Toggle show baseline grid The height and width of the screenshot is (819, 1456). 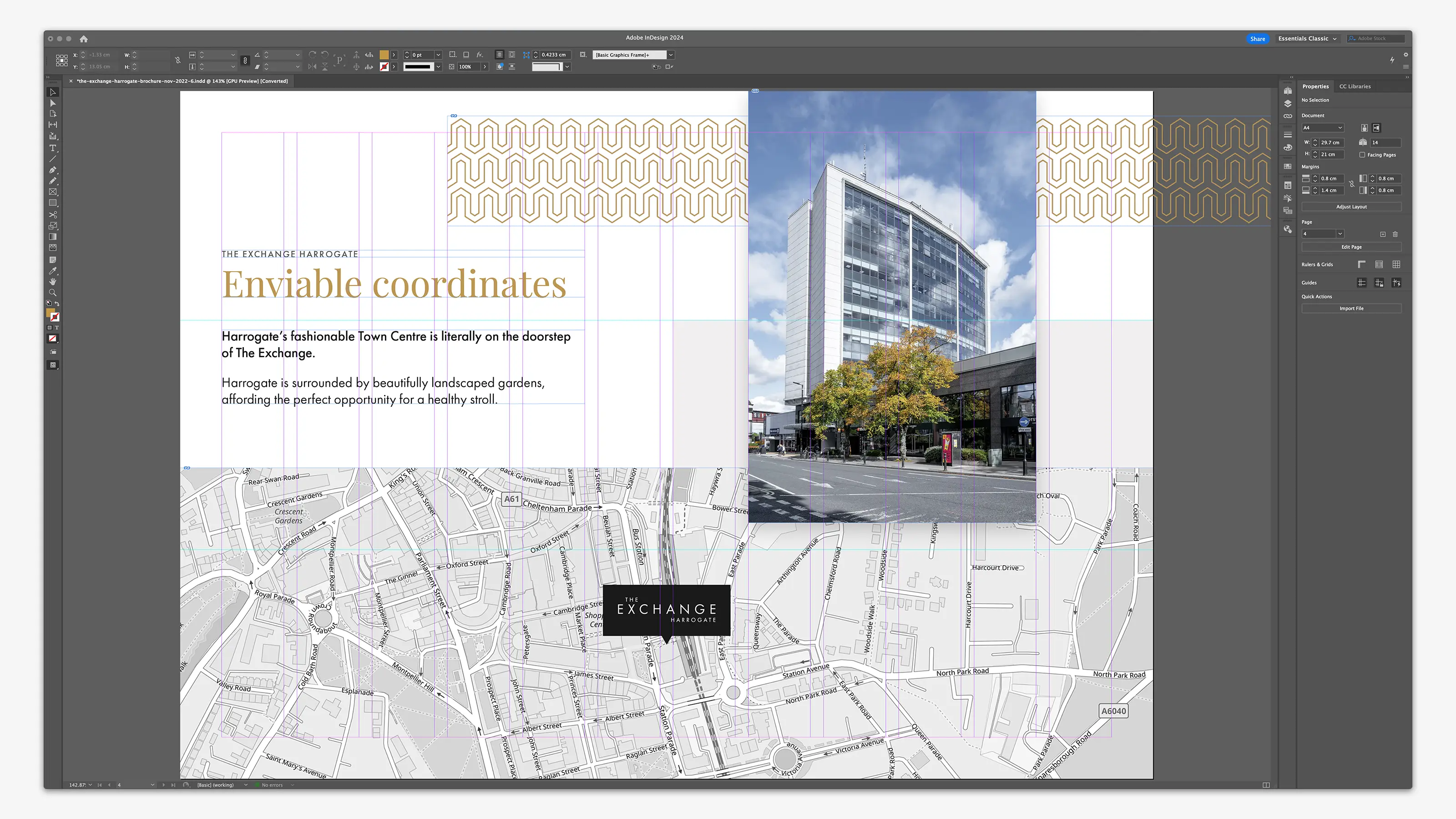pos(1379,264)
